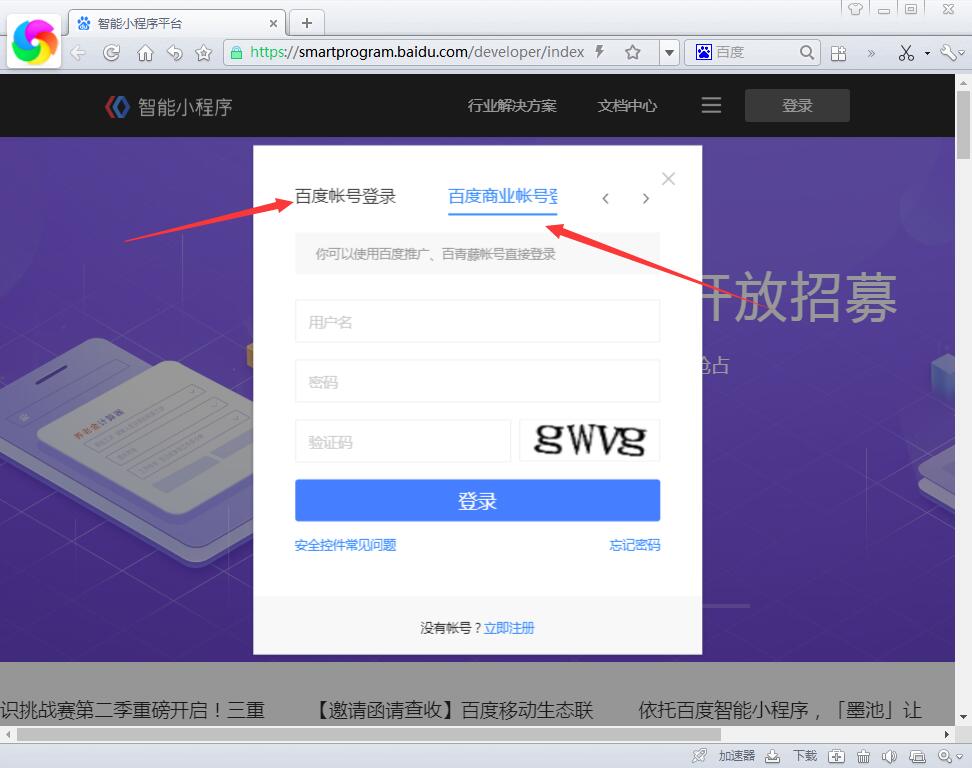Open the 文档中心 menu item
The width and height of the screenshot is (972, 768).
point(626,105)
